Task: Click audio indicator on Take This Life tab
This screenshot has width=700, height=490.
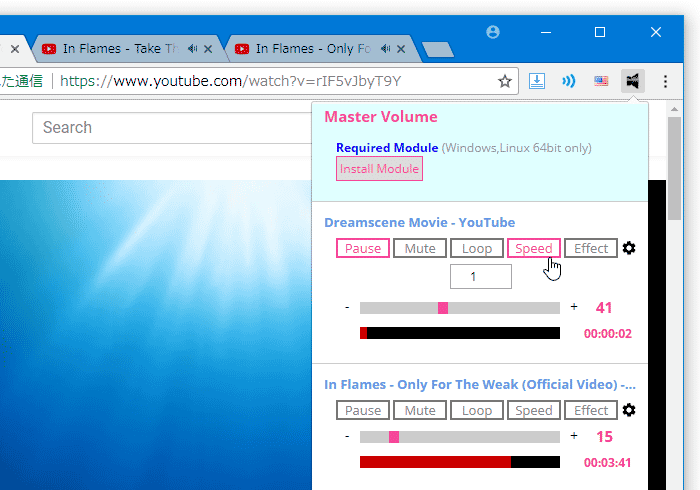Action: (x=192, y=49)
